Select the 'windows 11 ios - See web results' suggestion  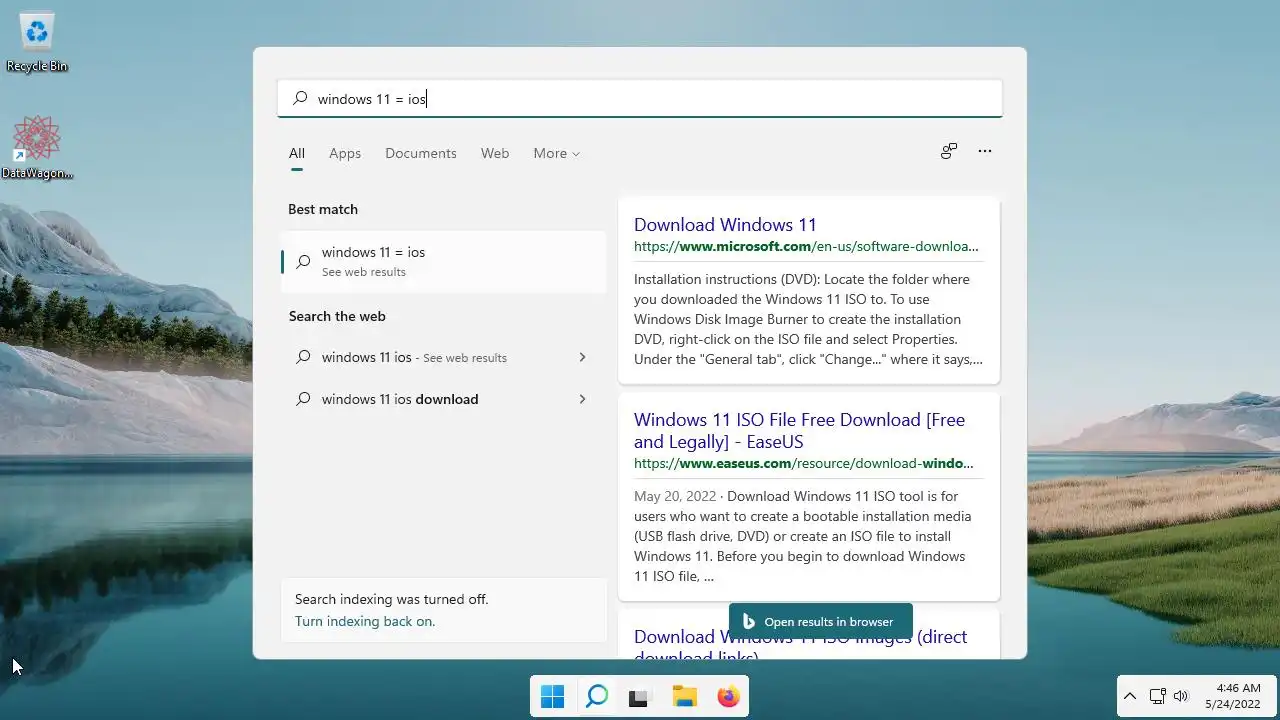443,357
